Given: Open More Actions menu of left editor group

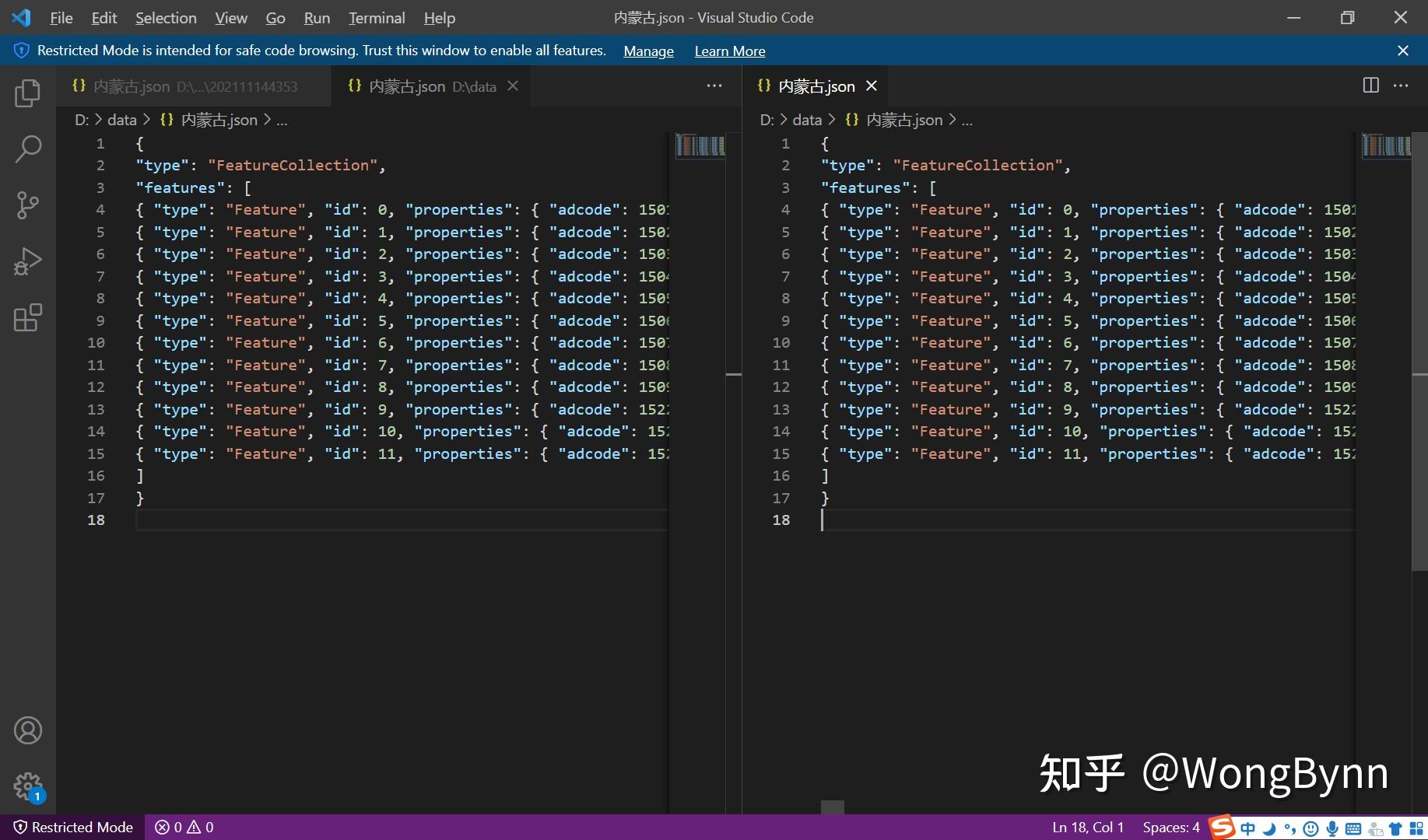Looking at the screenshot, I should coord(714,86).
